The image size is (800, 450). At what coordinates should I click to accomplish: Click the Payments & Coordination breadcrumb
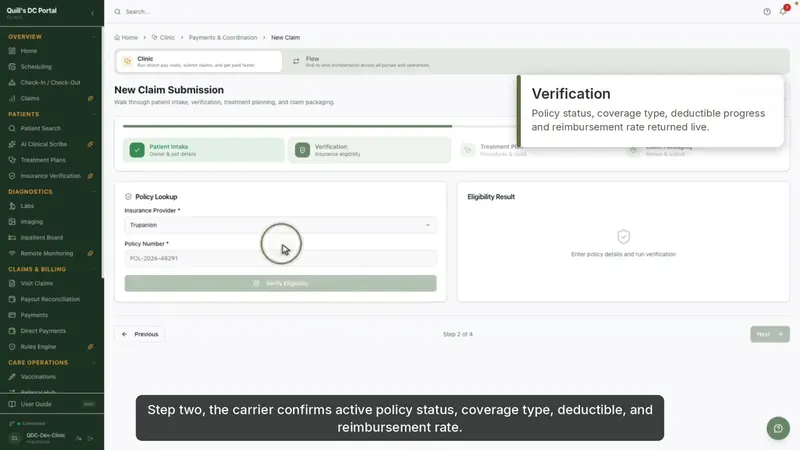(223, 38)
